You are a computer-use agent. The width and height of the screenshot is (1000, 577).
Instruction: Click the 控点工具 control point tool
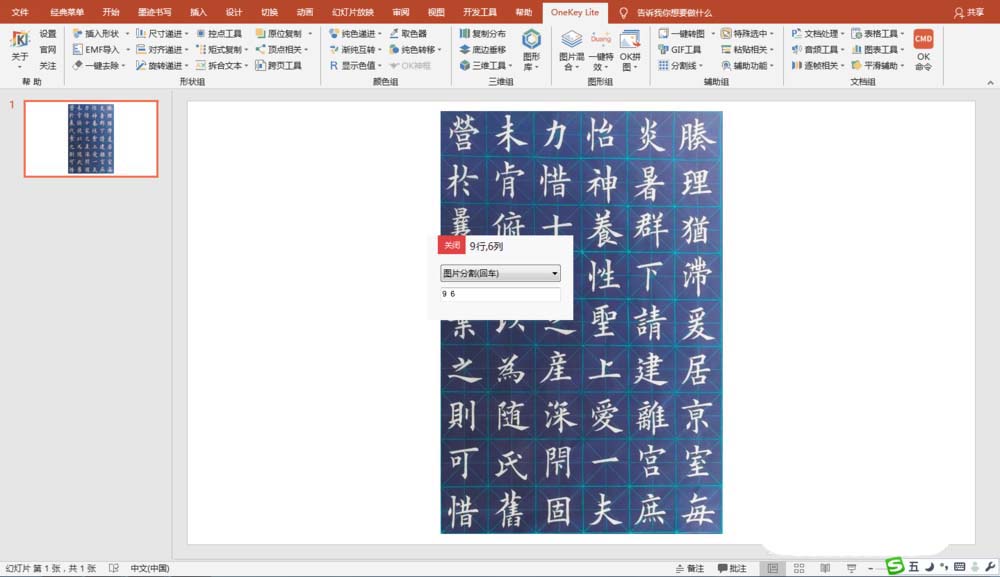coord(219,33)
